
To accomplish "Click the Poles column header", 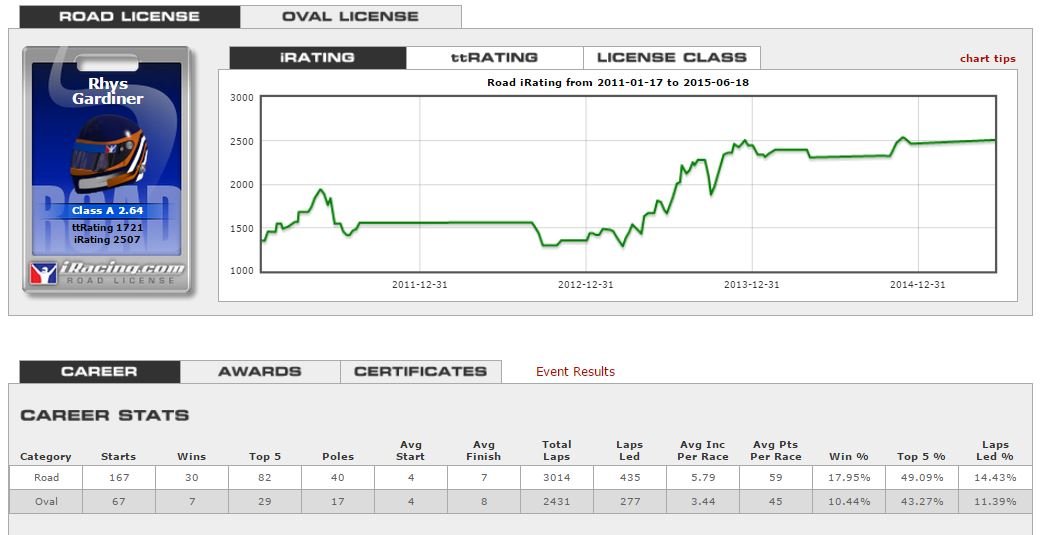I will pyautogui.click(x=338, y=456).
